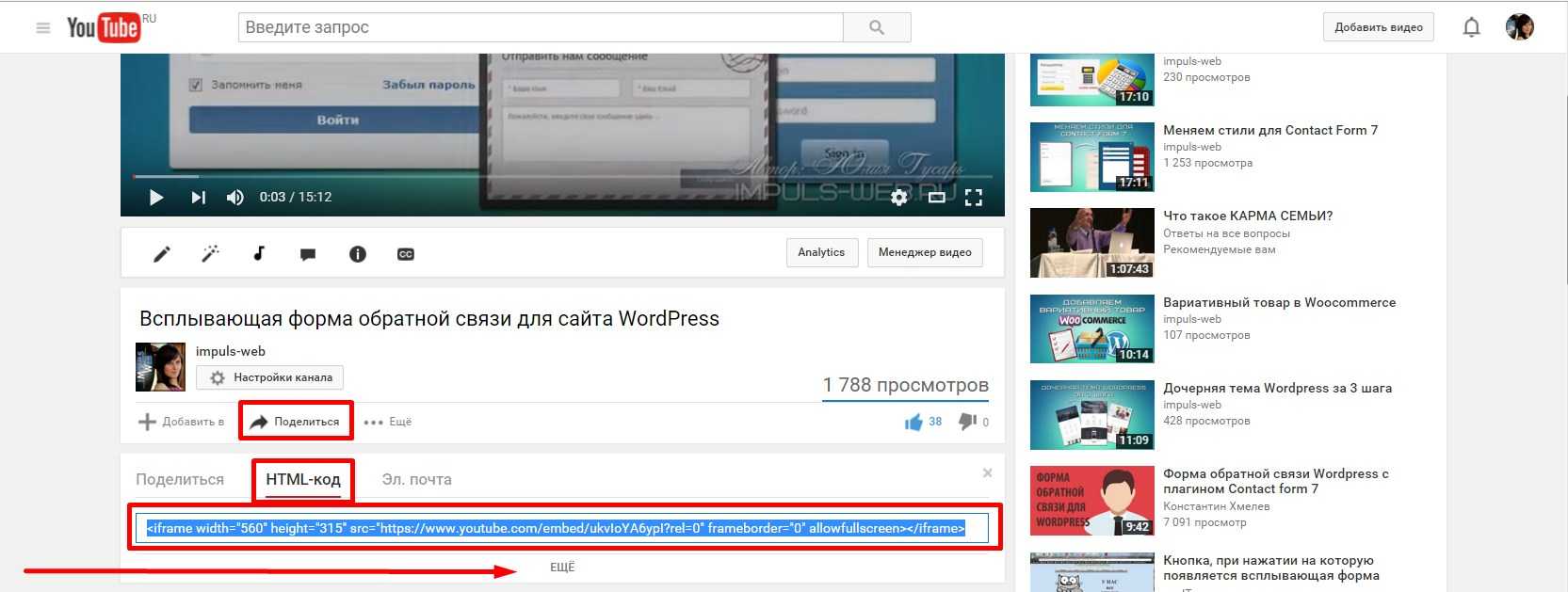The height and width of the screenshot is (592, 1568).
Task: Dislike the video with thumbs down
Action: coord(967,422)
